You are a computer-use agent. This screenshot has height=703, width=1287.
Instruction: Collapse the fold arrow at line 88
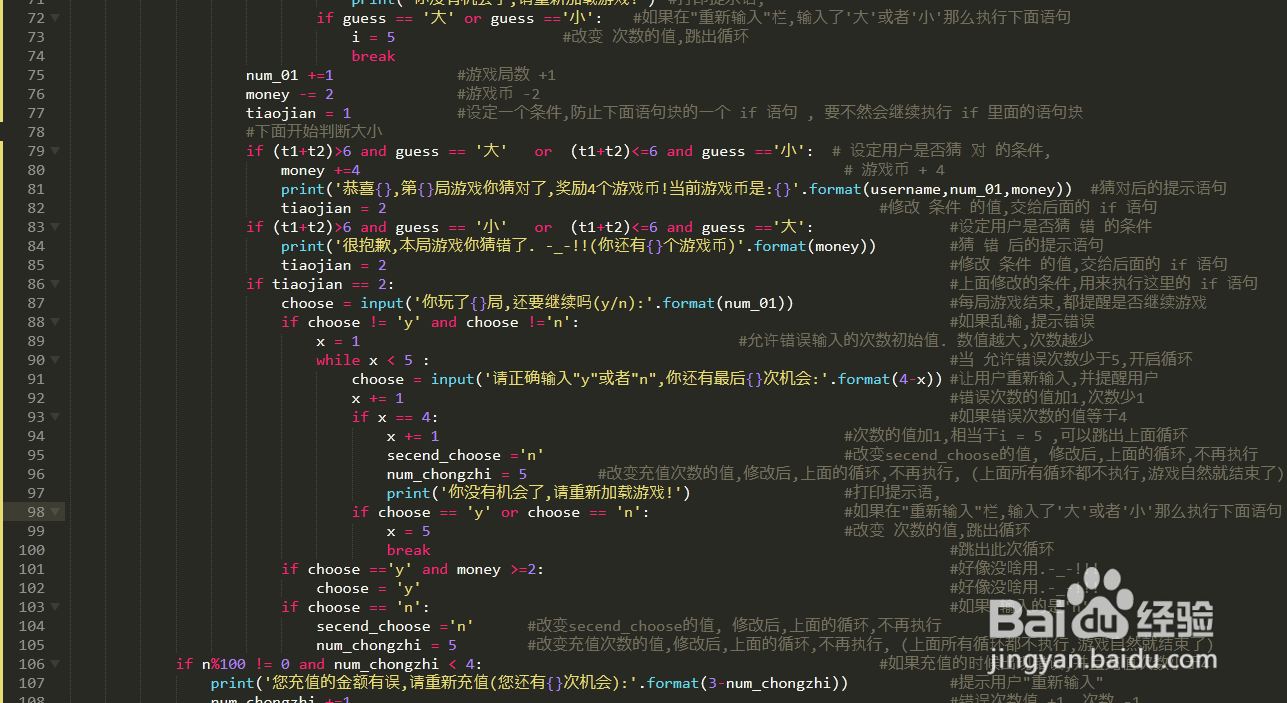point(55,323)
